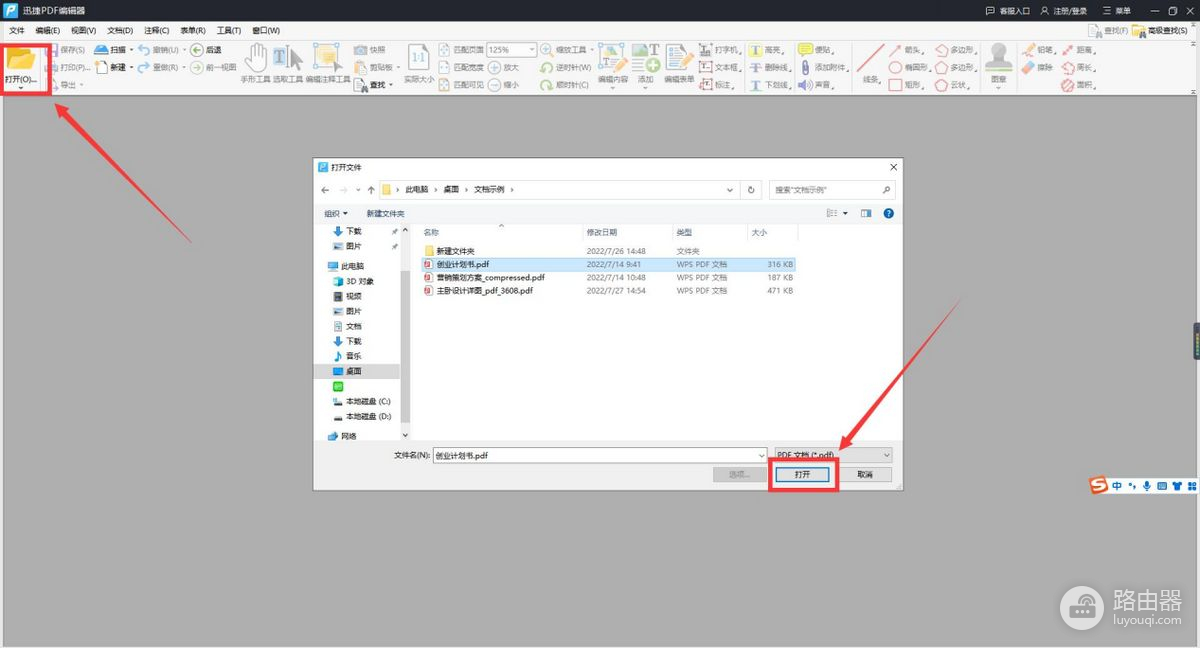Click the 高亮 highlight text tool
The height and width of the screenshot is (648, 1200).
768,50
